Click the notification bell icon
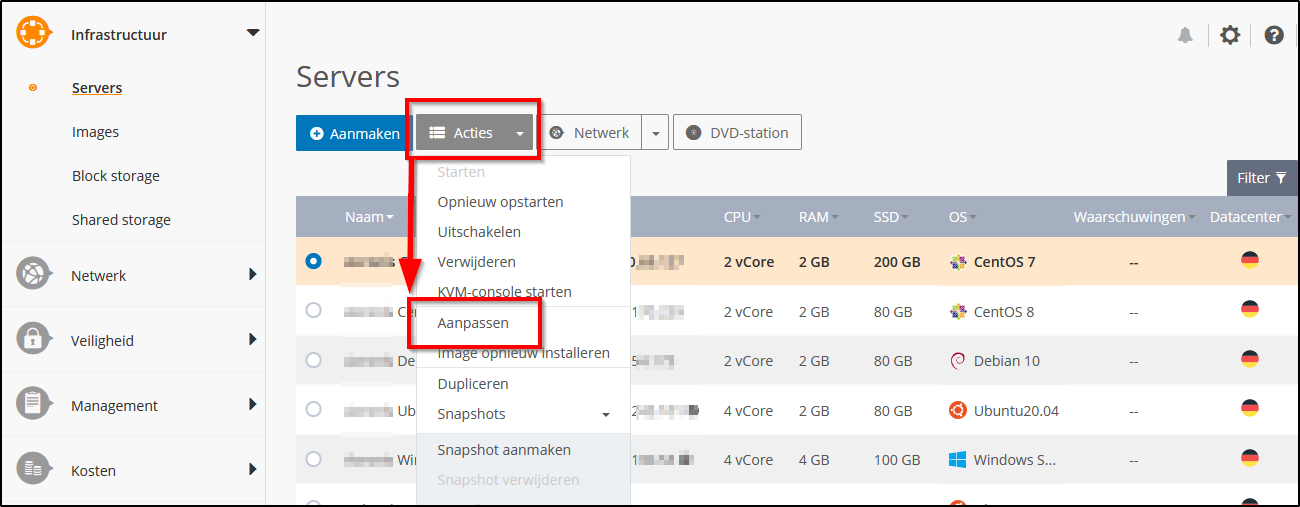1300x507 pixels. (x=1185, y=35)
